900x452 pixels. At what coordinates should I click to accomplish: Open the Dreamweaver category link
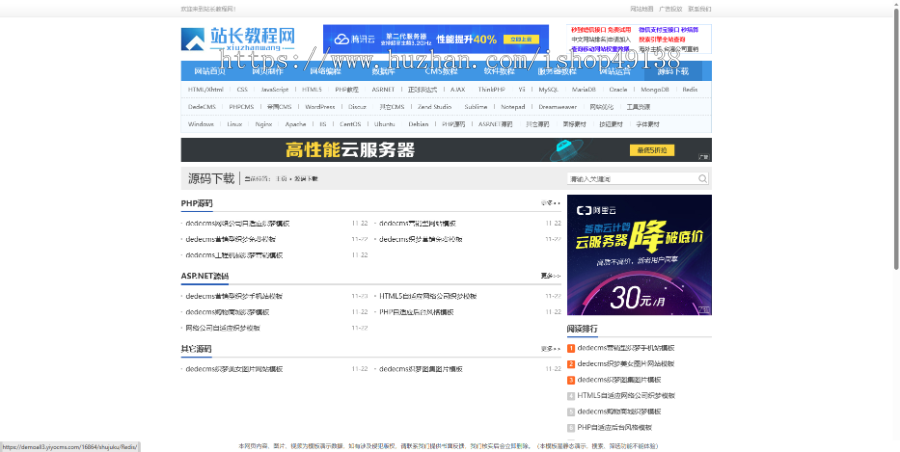(x=557, y=107)
